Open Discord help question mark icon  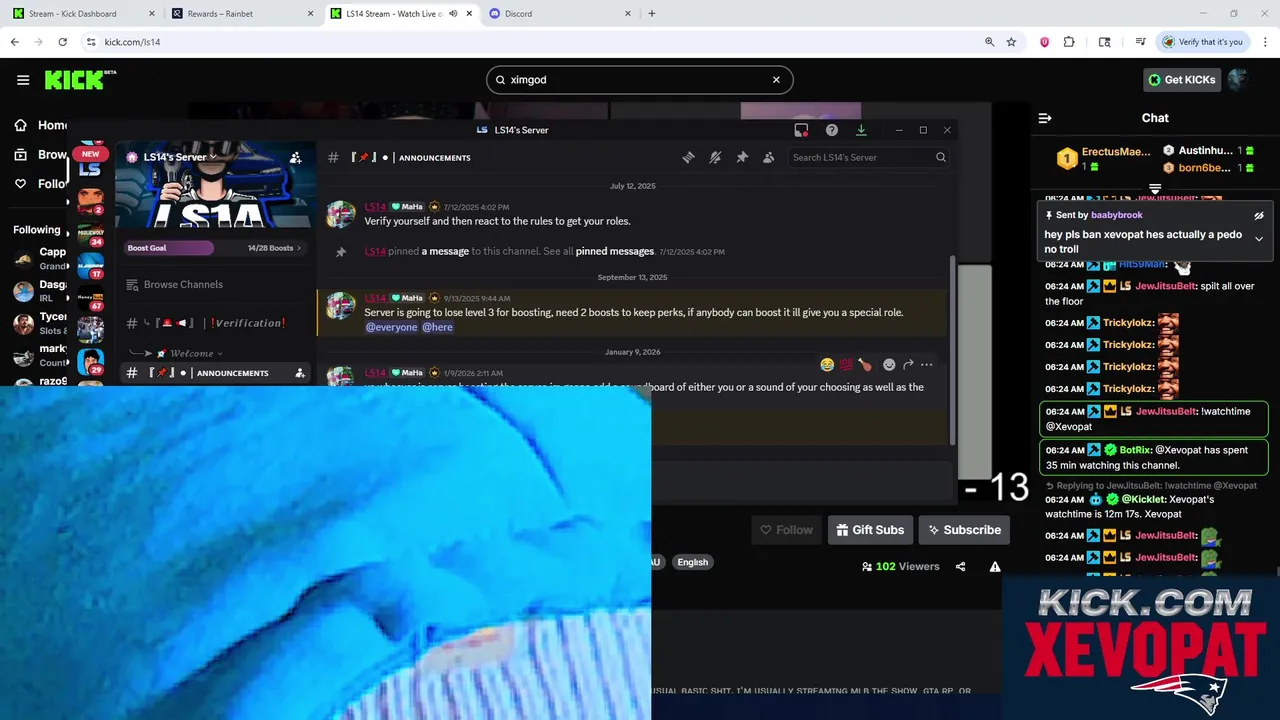832,130
